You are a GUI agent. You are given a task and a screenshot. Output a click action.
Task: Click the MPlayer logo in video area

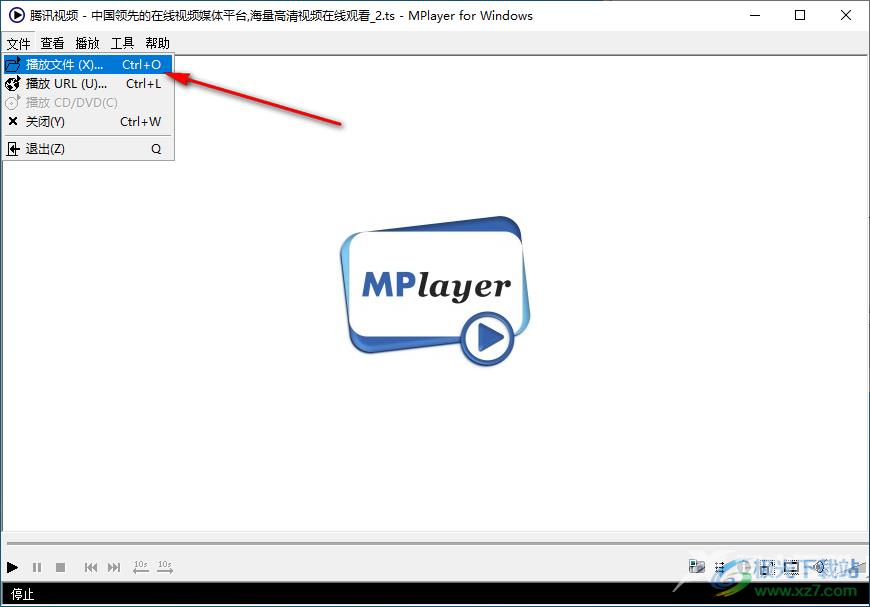click(435, 291)
